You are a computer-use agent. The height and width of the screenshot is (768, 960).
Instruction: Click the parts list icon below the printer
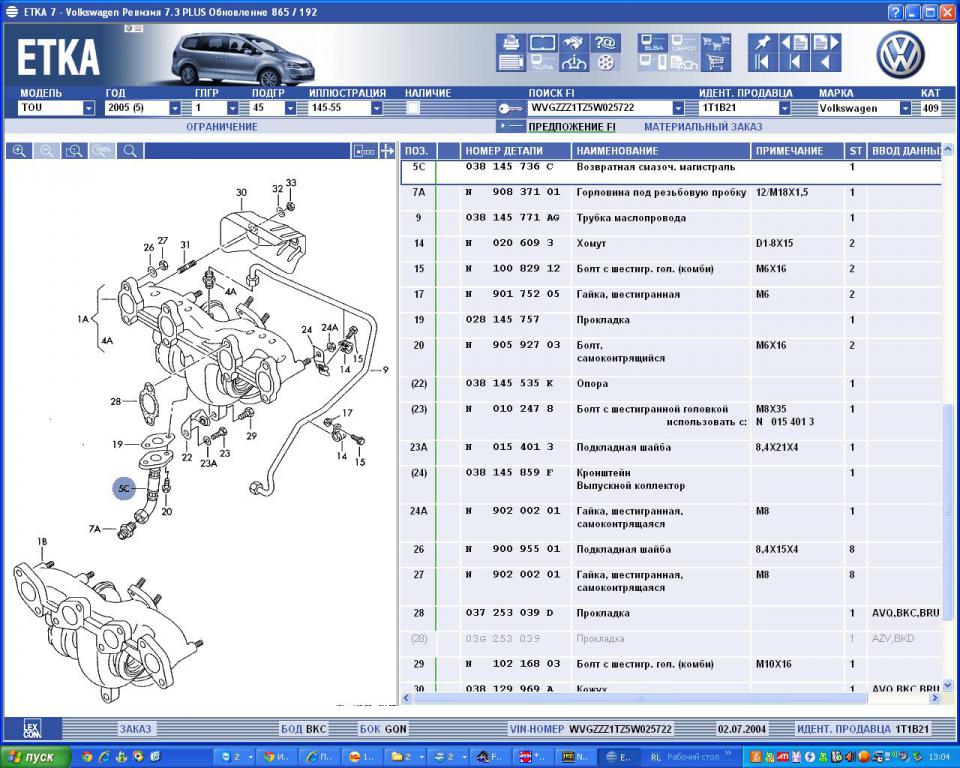click(x=511, y=62)
